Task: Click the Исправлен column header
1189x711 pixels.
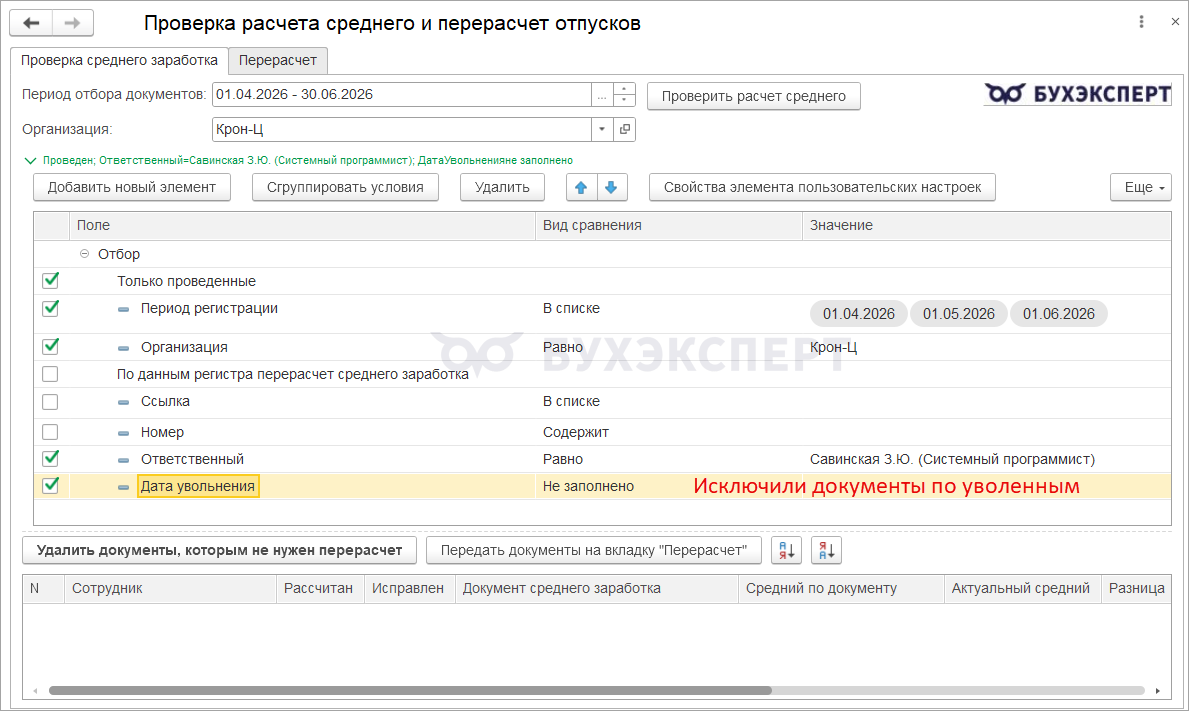Action: click(408, 588)
